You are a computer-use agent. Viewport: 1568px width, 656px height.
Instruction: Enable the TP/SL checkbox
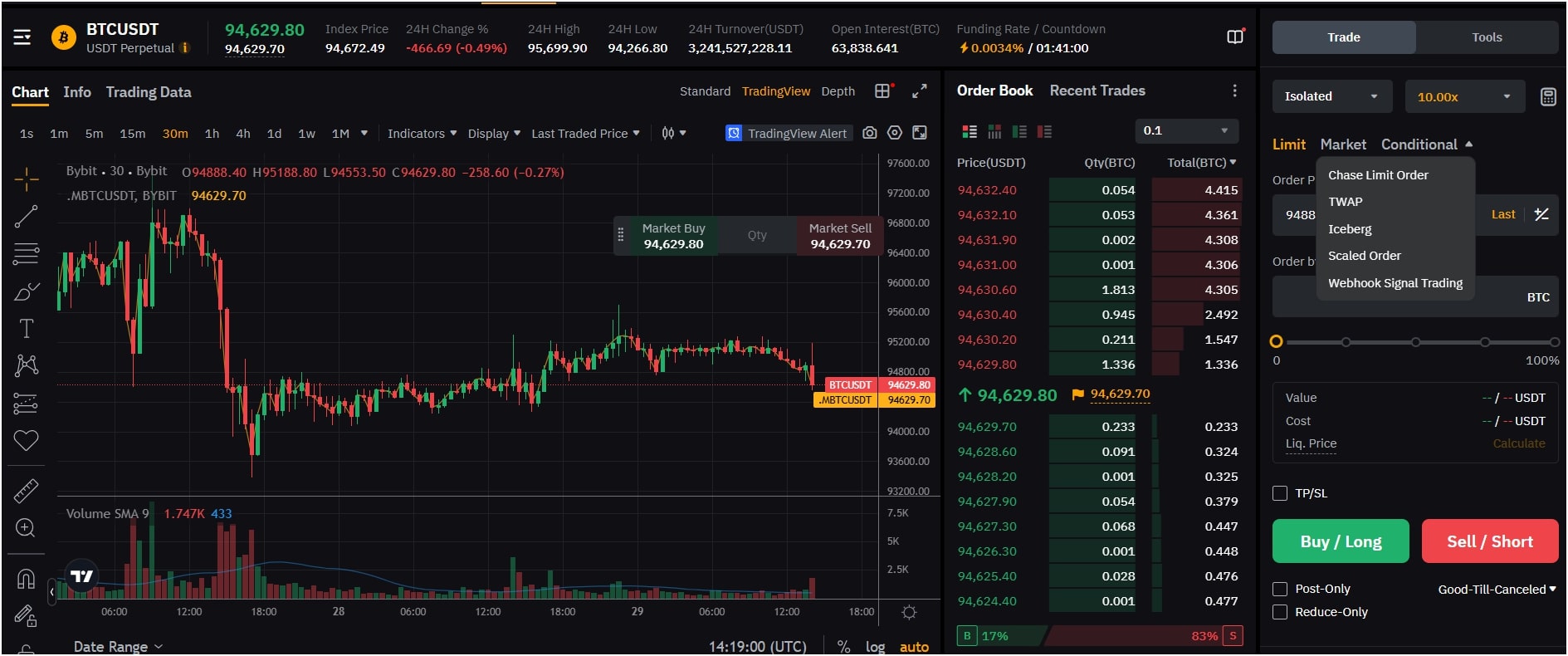1280,493
